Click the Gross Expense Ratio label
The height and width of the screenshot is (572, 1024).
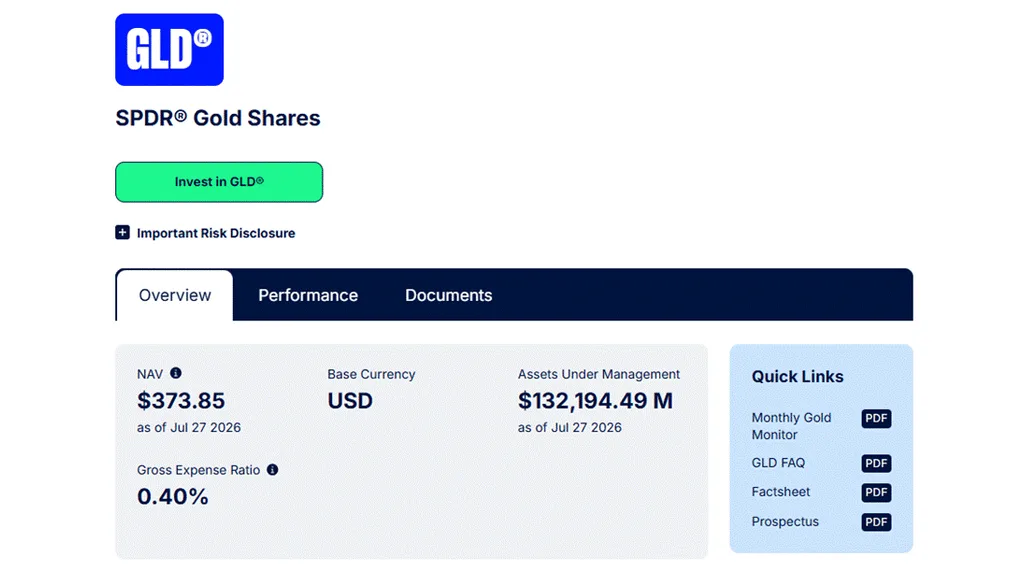(x=198, y=470)
